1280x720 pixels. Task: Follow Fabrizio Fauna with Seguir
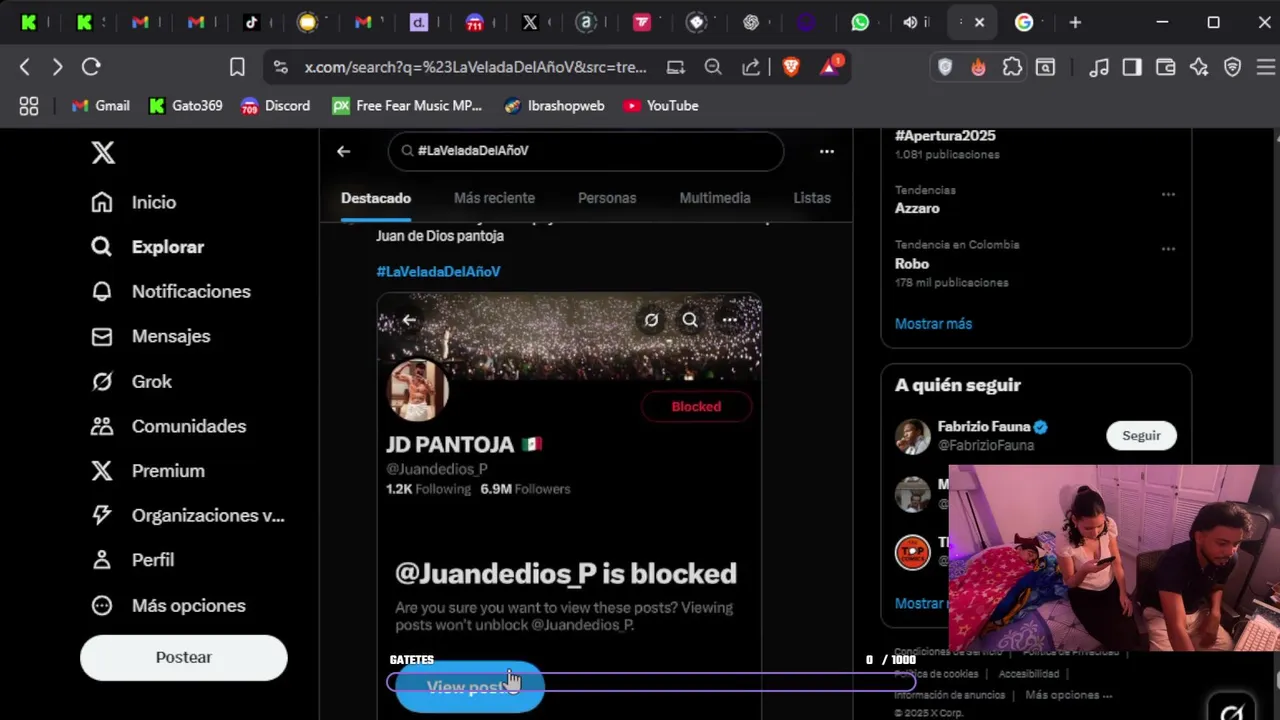(1141, 435)
